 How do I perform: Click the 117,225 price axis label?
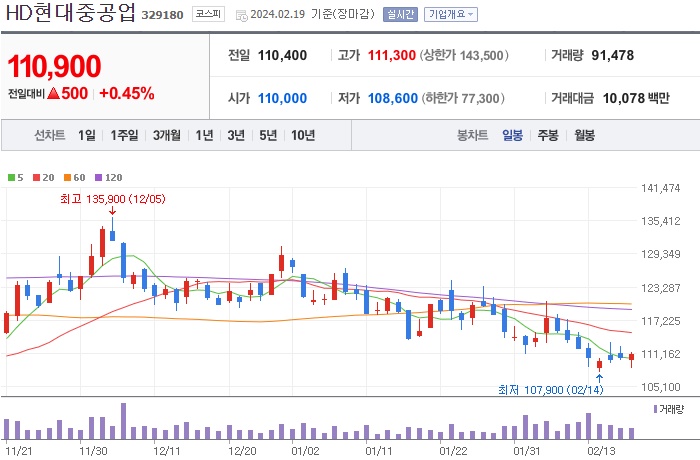click(x=660, y=321)
